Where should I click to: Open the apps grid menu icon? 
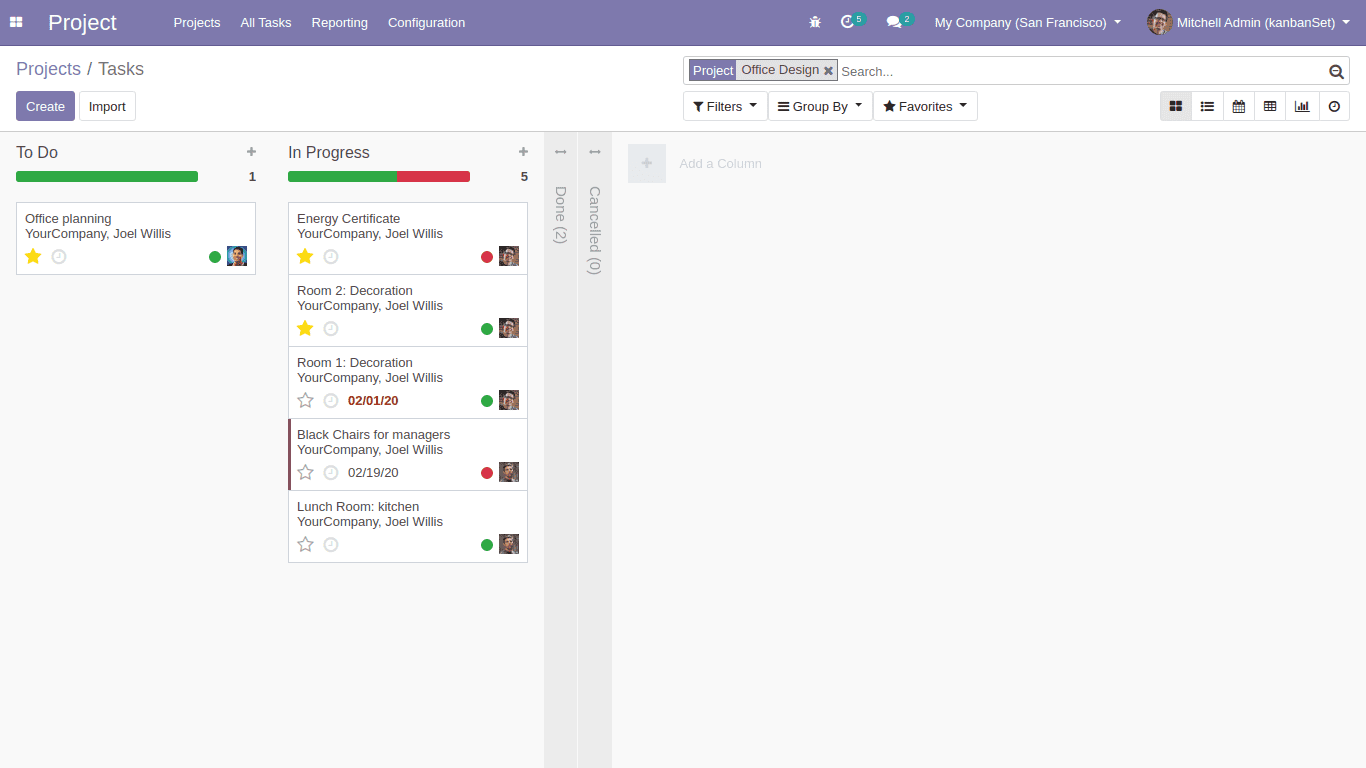click(16, 22)
